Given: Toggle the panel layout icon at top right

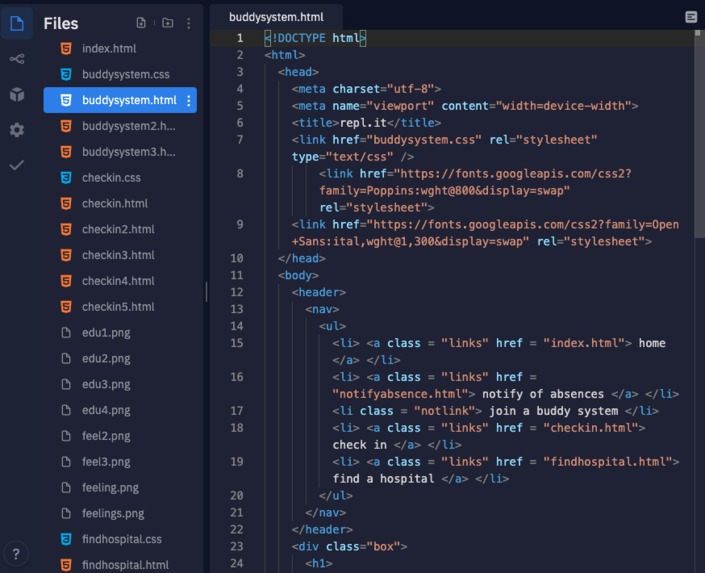Looking at the screenshot, I should (691, 17).
